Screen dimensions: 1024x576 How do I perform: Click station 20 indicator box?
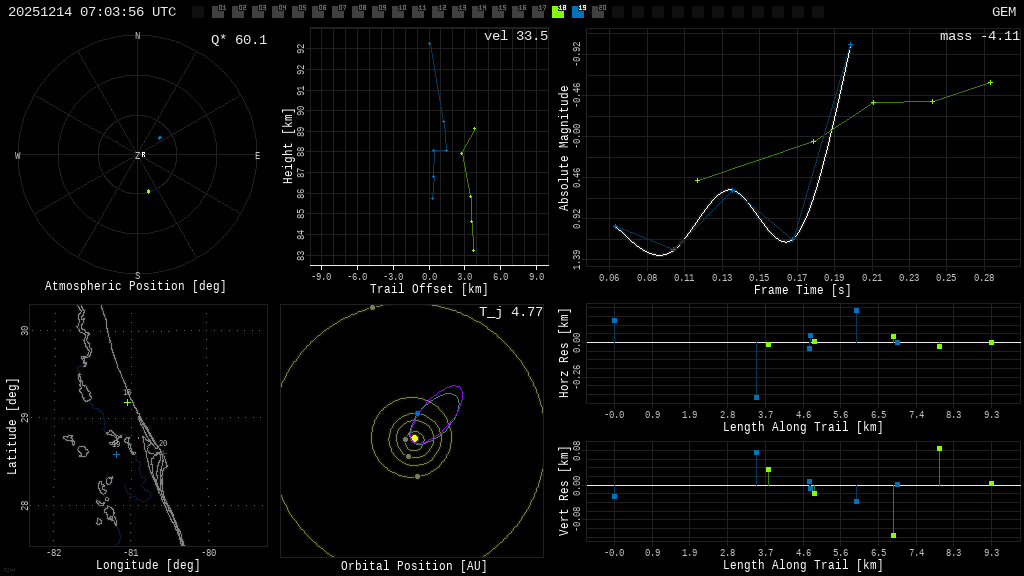[x=598, y=12]
